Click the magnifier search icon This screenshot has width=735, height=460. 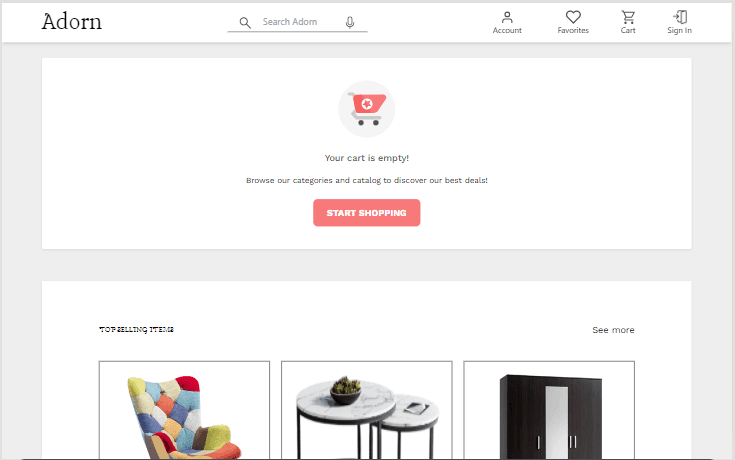(245, 23)
